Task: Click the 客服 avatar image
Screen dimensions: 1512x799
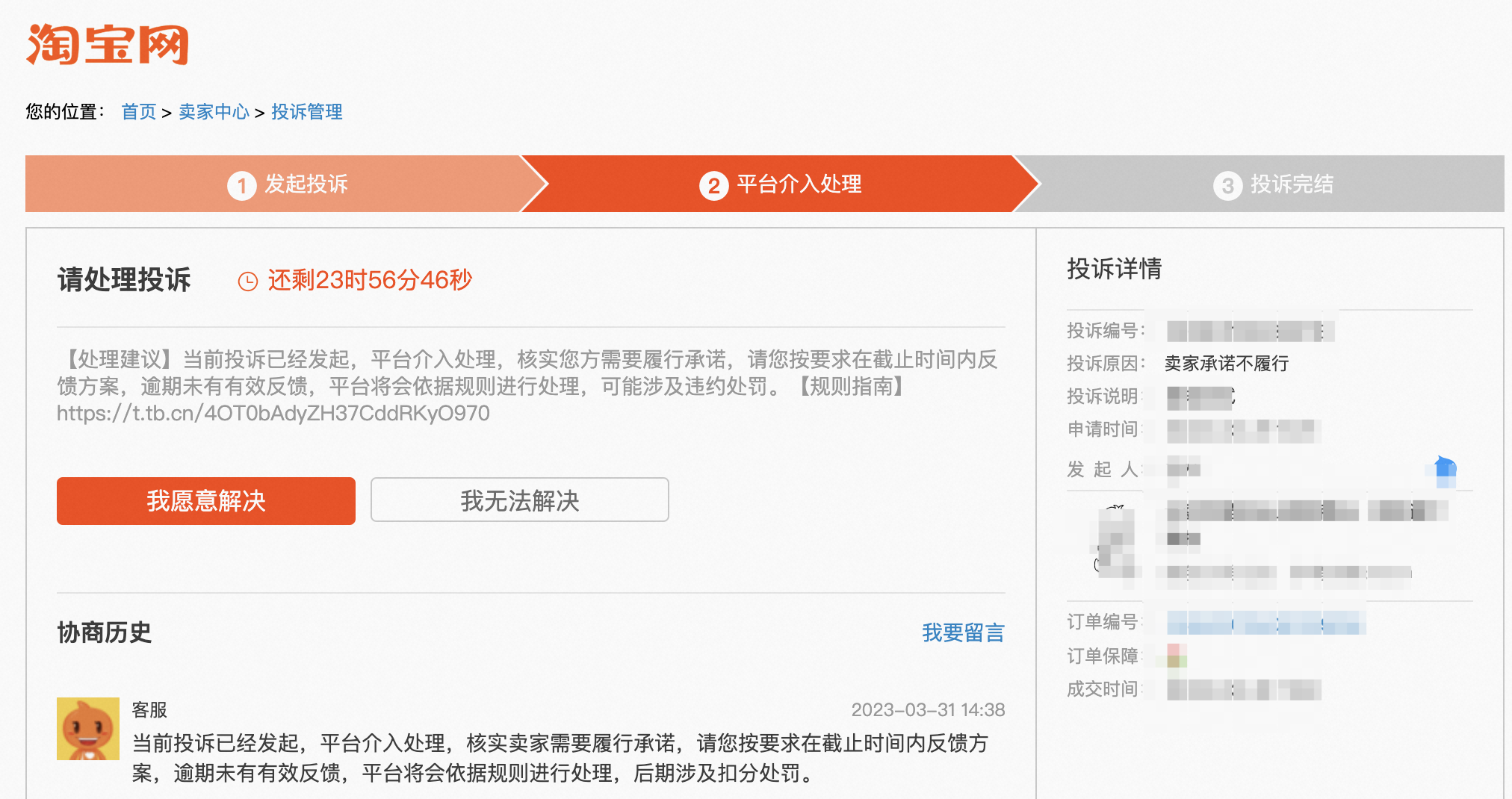Action: 88,729
